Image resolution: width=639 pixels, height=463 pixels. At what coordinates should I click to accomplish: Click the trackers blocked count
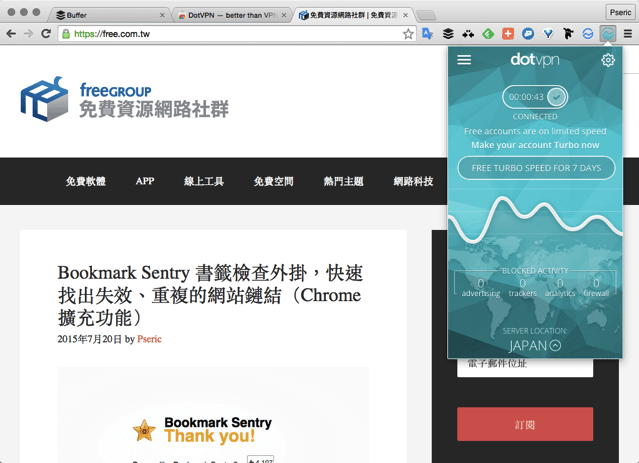coord(522,288)
